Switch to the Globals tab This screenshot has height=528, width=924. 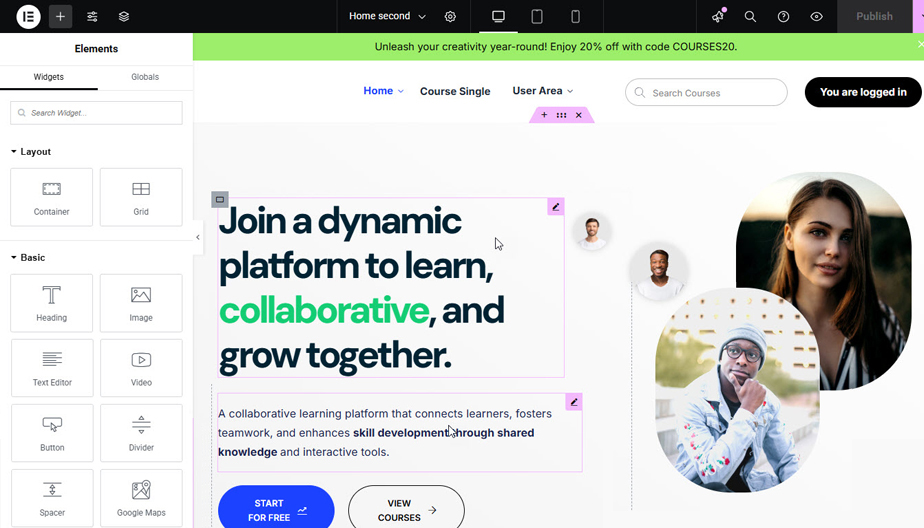pos(145,77)
